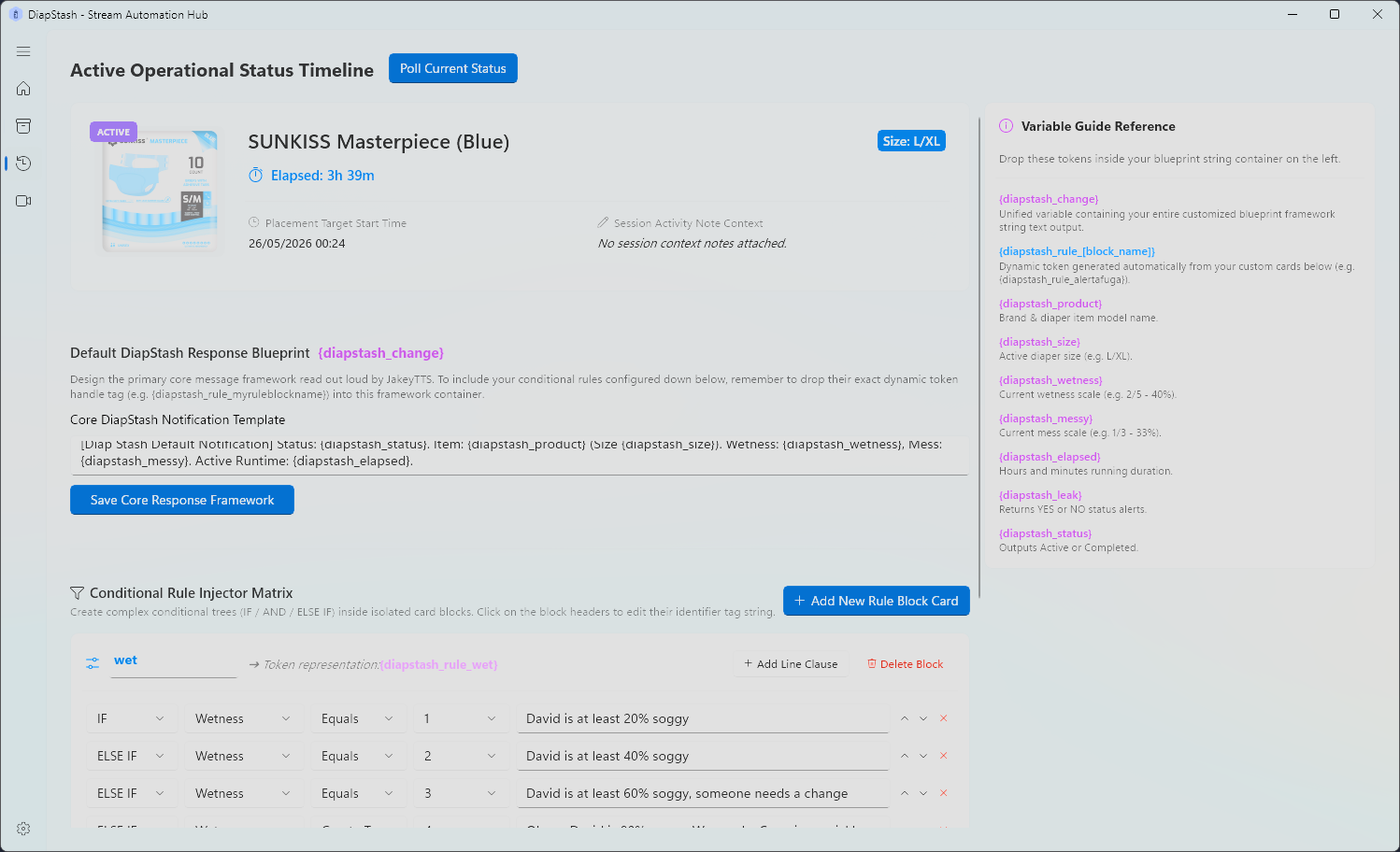1400x852 pixels.
Task: Move the 60% soggy row up
Action: [x=905, y=793]
